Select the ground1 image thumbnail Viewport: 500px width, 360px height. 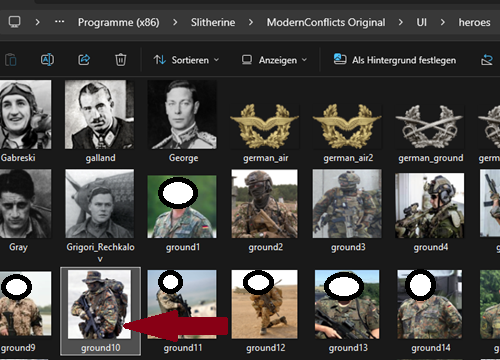click(182, 207)
